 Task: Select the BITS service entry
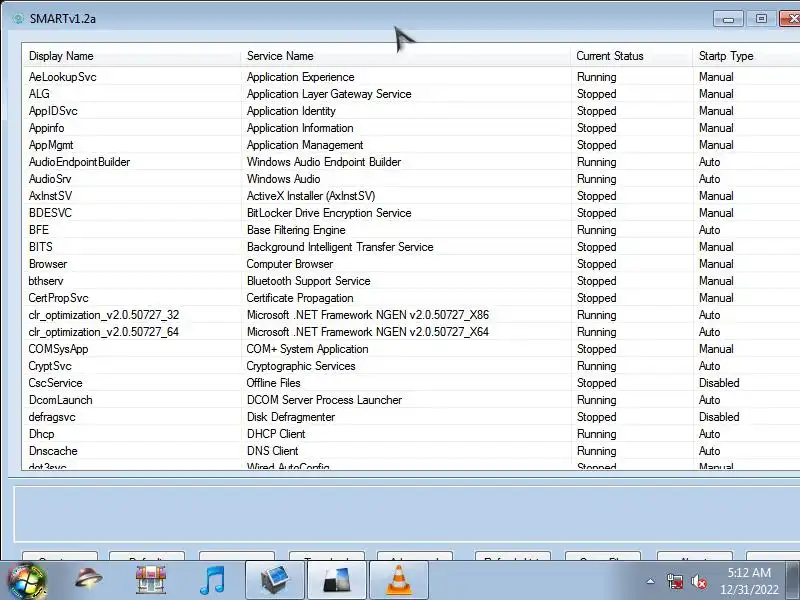point(41,247)
